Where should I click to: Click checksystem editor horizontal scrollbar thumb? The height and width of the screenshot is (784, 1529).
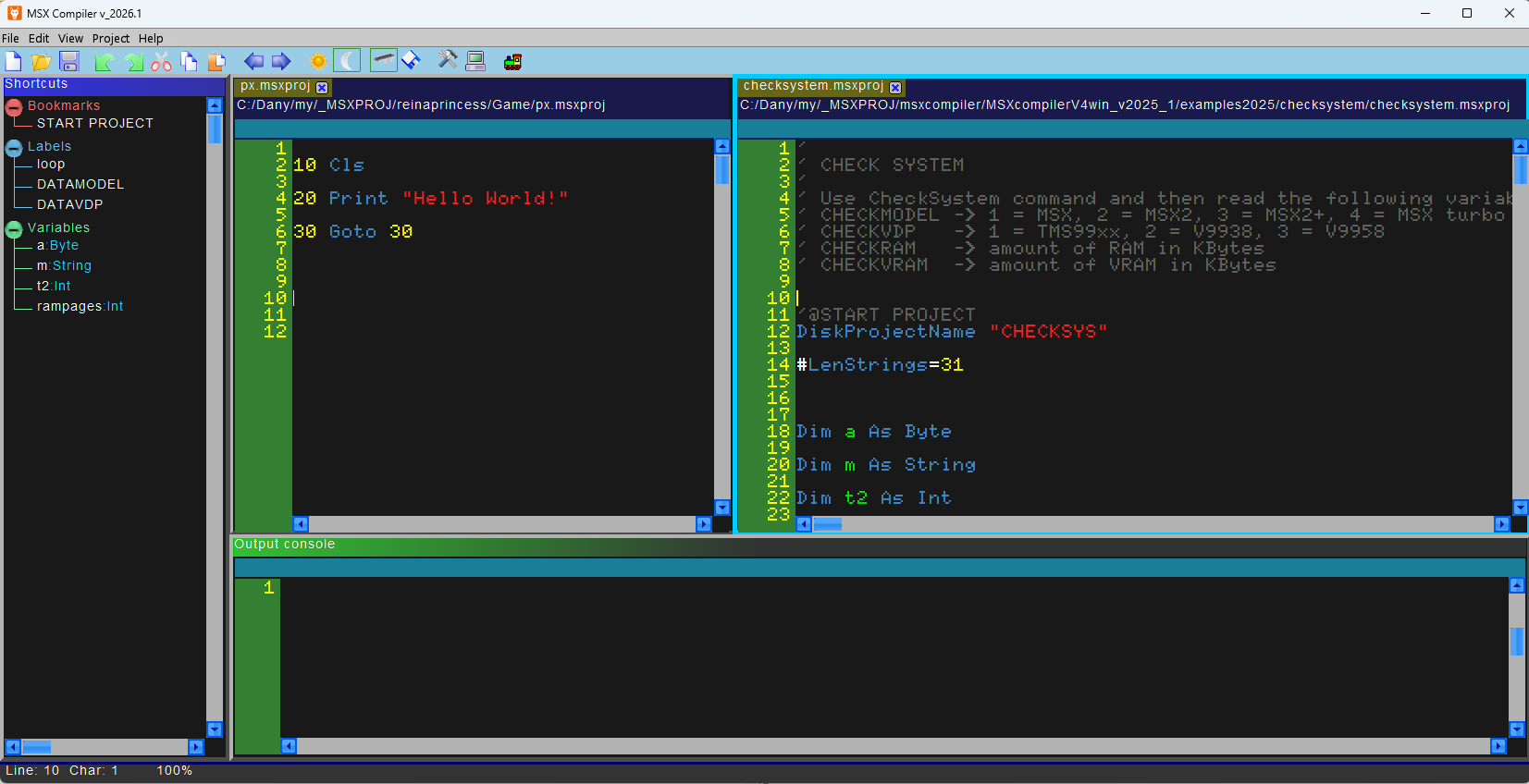pyautogui.click(x=827, y=524)
